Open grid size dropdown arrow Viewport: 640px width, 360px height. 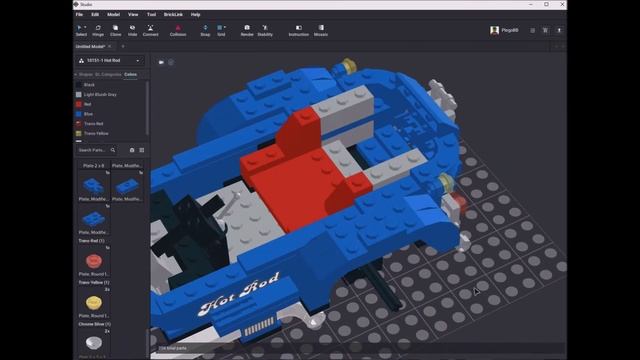[x=225, y=27]
